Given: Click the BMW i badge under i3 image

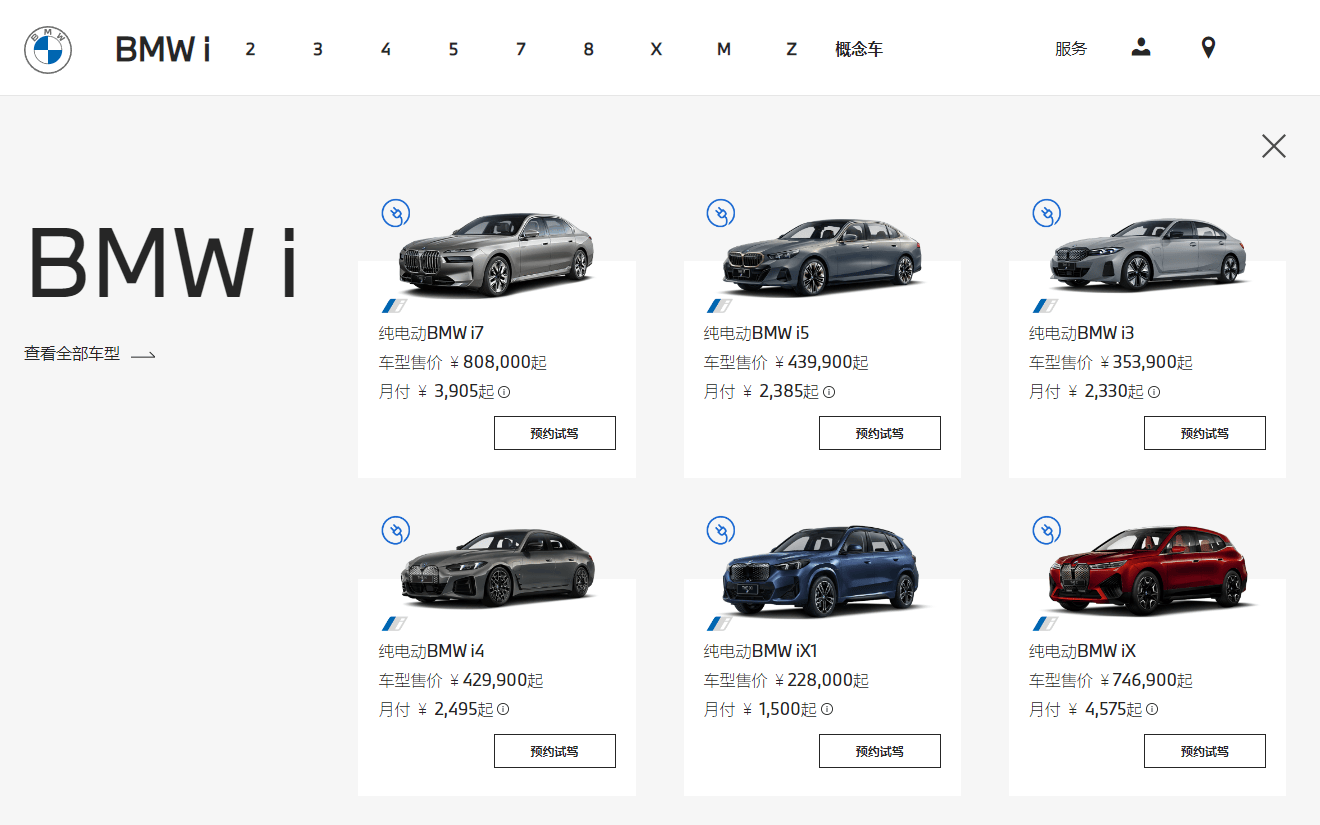Looking at the screenshot, I should pos(1044,306).
